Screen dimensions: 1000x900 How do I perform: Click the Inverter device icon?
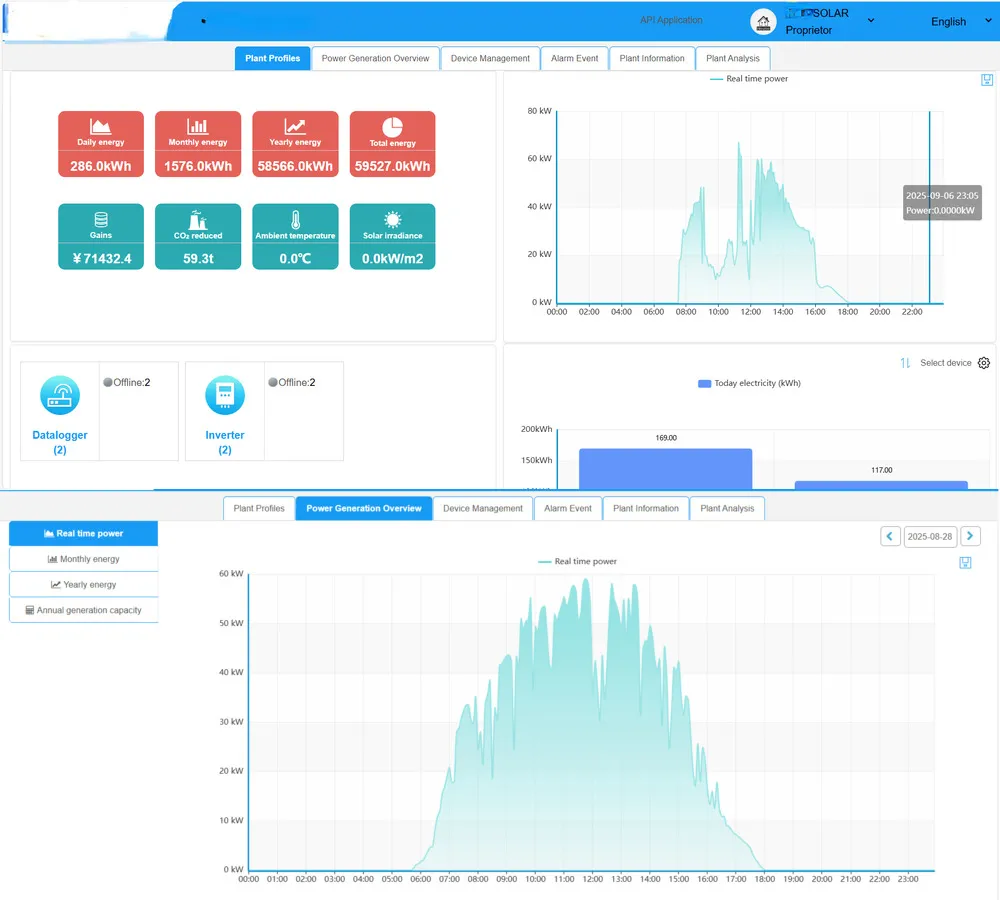pos(224,396)
